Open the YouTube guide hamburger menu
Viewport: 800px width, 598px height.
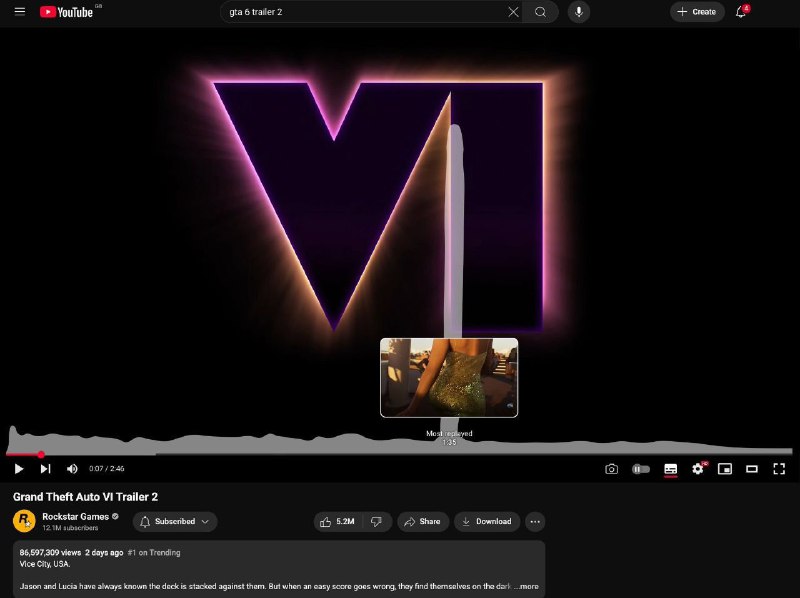[20, 11]
